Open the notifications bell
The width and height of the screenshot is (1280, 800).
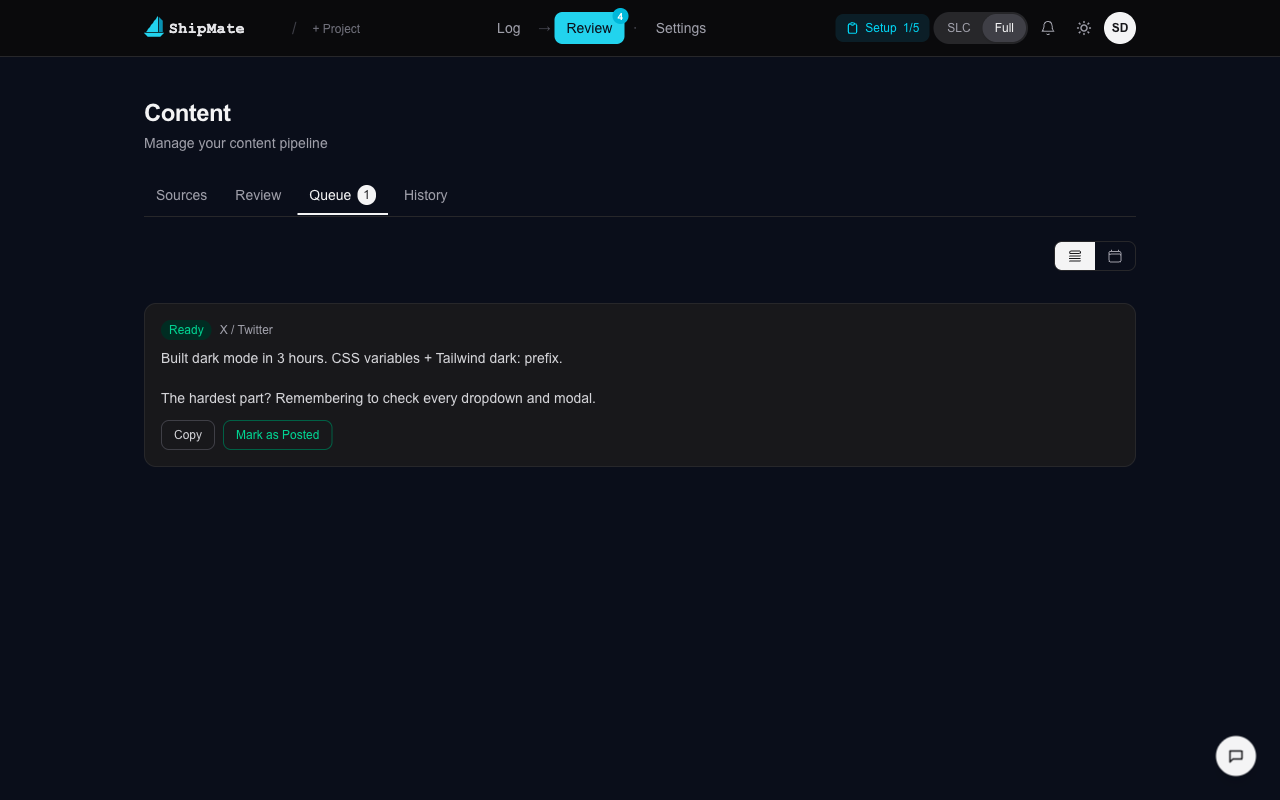(1048, 28)
